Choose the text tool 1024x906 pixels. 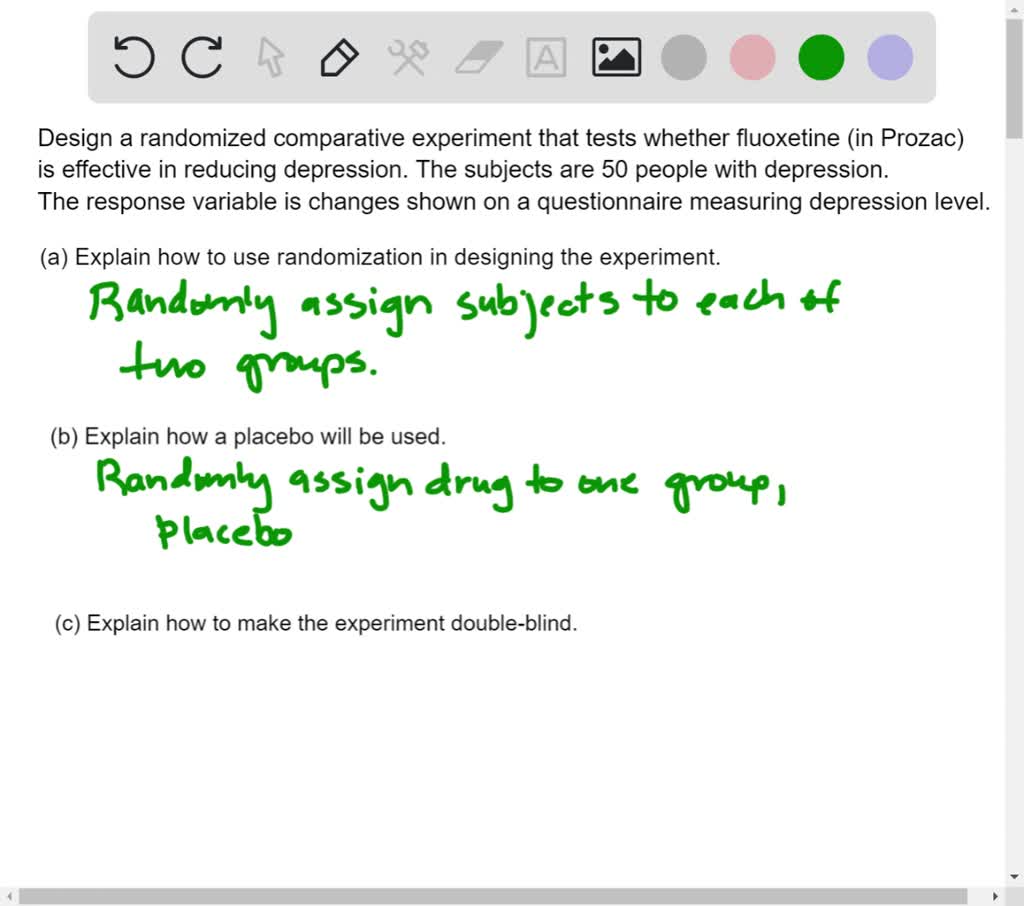pyautogui.click(x=546, y=57)
